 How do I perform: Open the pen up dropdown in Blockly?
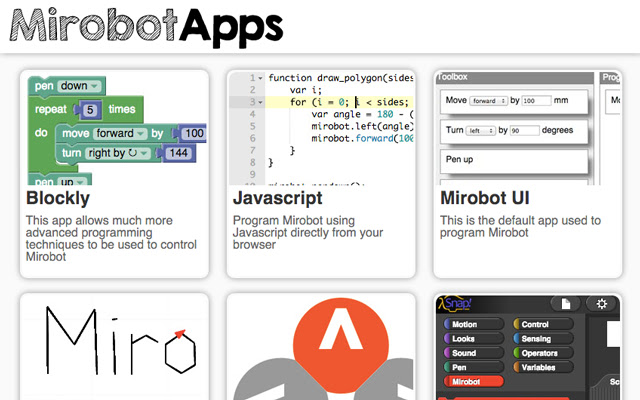pyautogui.click(x=71, y=181)
